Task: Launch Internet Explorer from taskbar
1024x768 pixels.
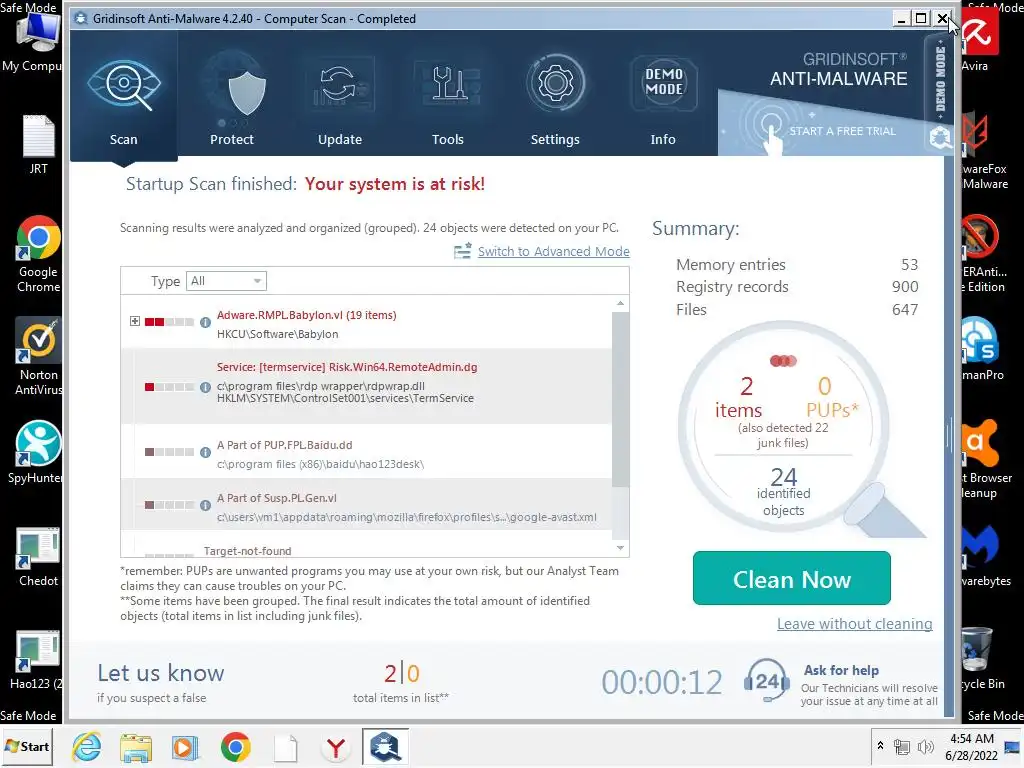Action: tap(87, 747)
